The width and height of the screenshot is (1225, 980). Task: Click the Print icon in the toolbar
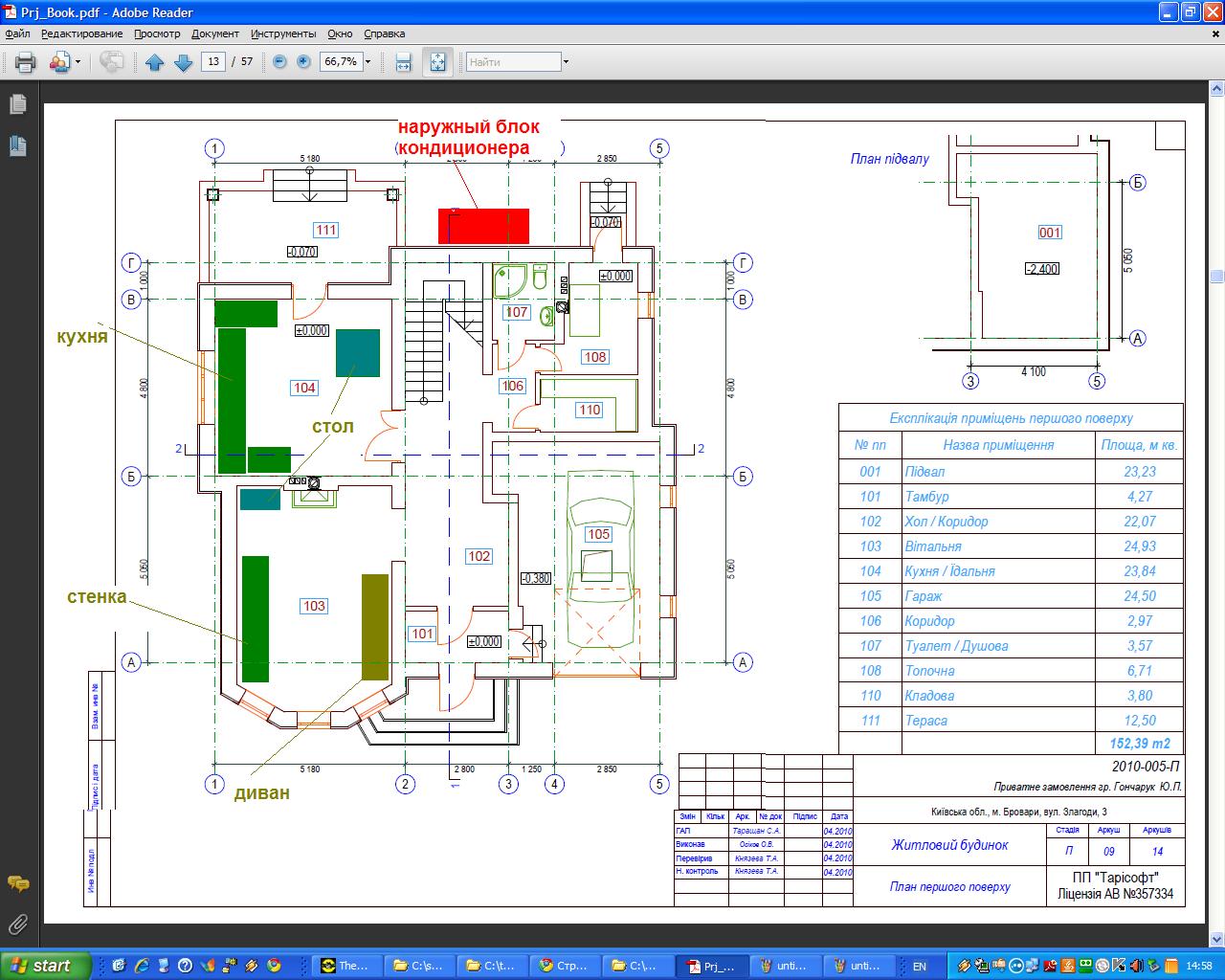pos(25,62)
